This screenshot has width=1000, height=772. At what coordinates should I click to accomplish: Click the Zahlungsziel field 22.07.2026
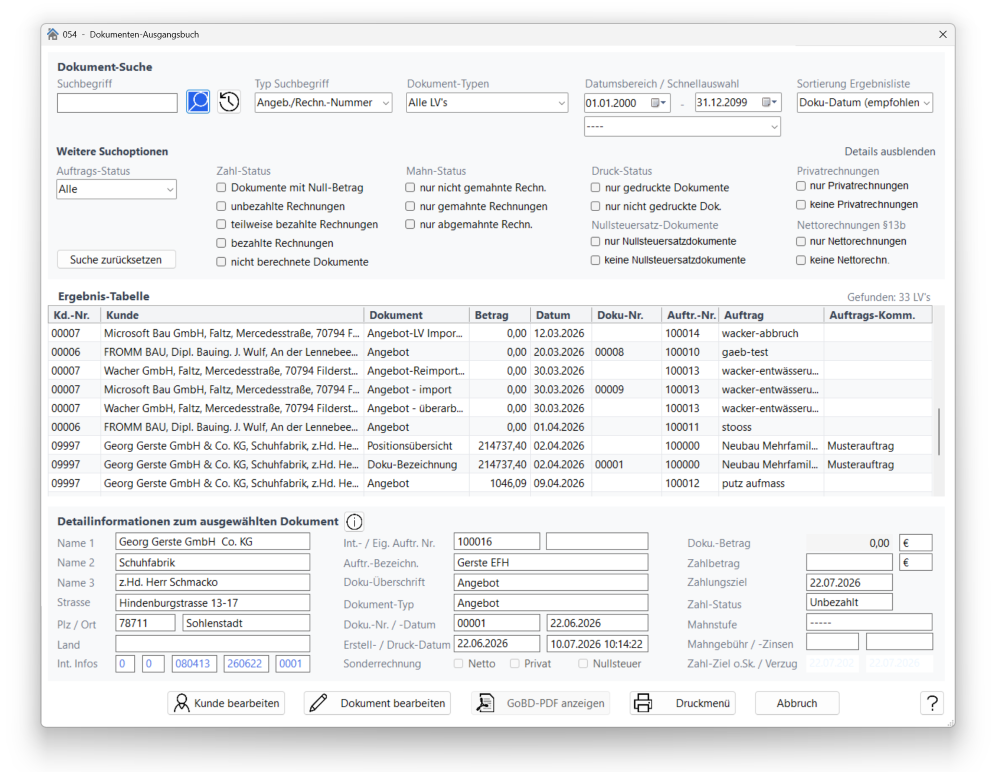click(849, 583)
